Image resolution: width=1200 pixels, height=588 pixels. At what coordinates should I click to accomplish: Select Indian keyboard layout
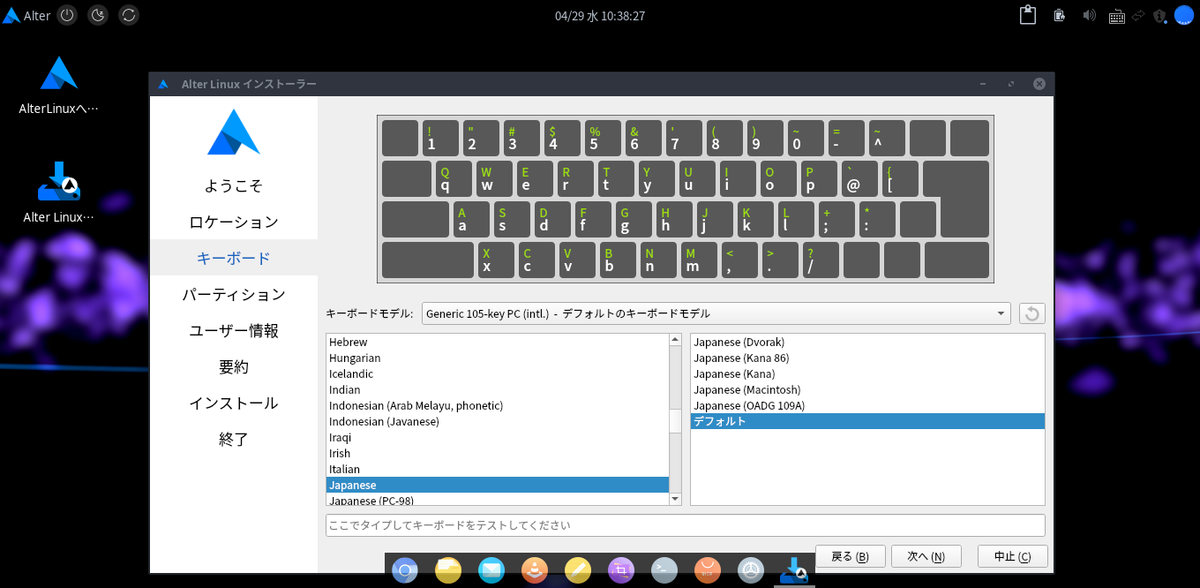(497, 390)
